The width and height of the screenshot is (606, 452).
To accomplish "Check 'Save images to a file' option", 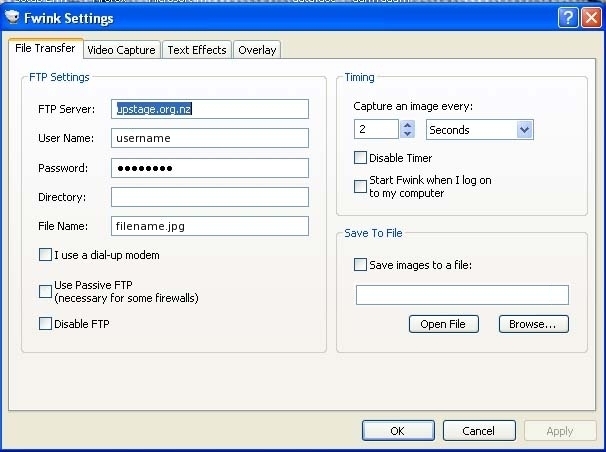I will tap(360, 265).
